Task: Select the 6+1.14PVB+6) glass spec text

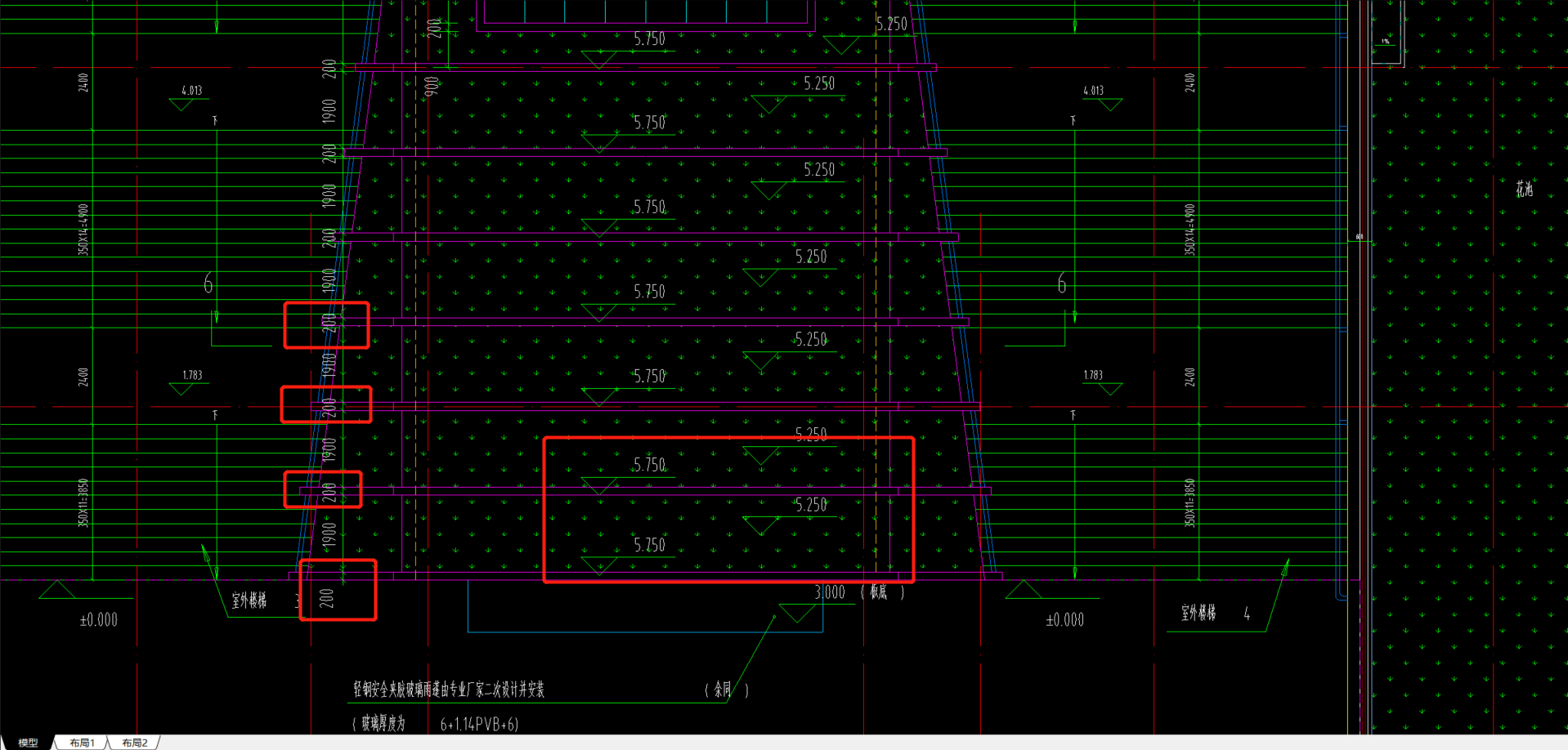Action: (479, 724)
